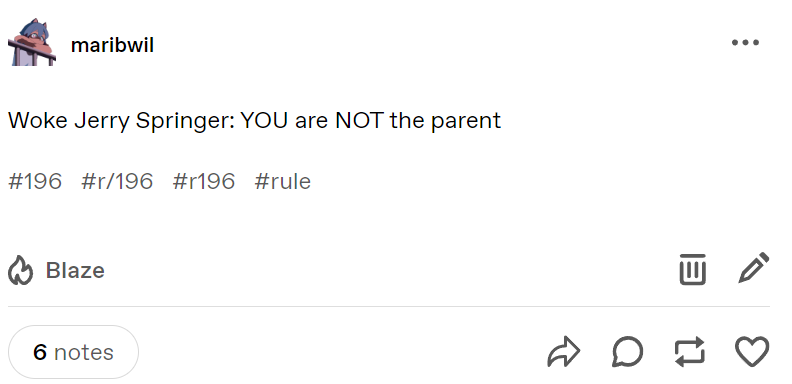Edit the post using the pencil icon

(x=754, y=268)
